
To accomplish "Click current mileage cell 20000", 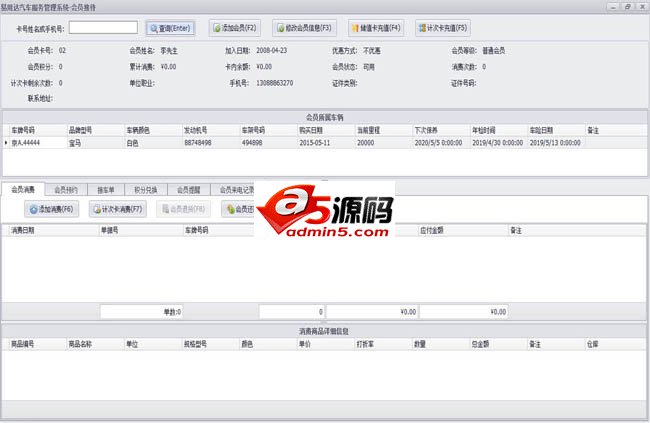I will click(383, 143).
